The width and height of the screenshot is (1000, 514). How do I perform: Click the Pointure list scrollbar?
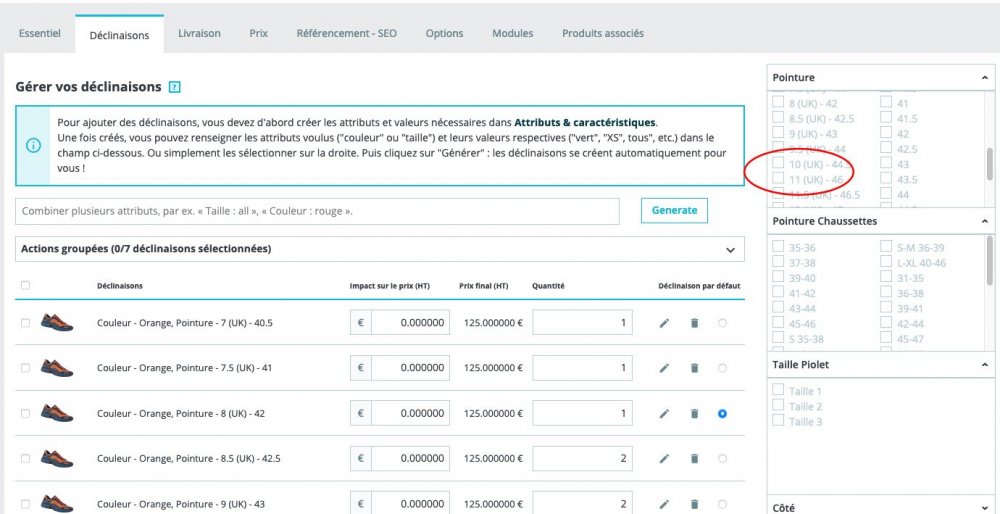click(989, 163)
